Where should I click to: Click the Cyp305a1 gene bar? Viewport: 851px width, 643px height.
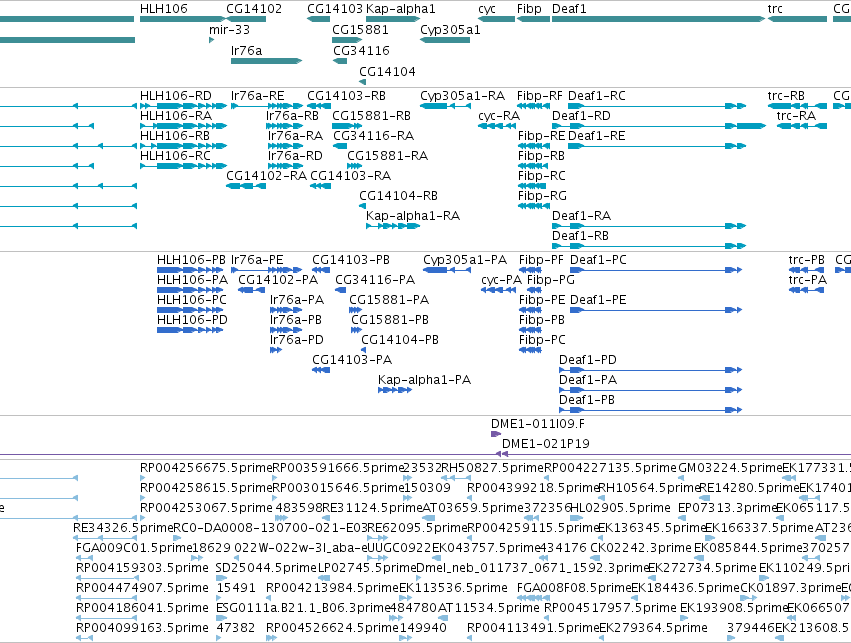(x=445, y=40)
